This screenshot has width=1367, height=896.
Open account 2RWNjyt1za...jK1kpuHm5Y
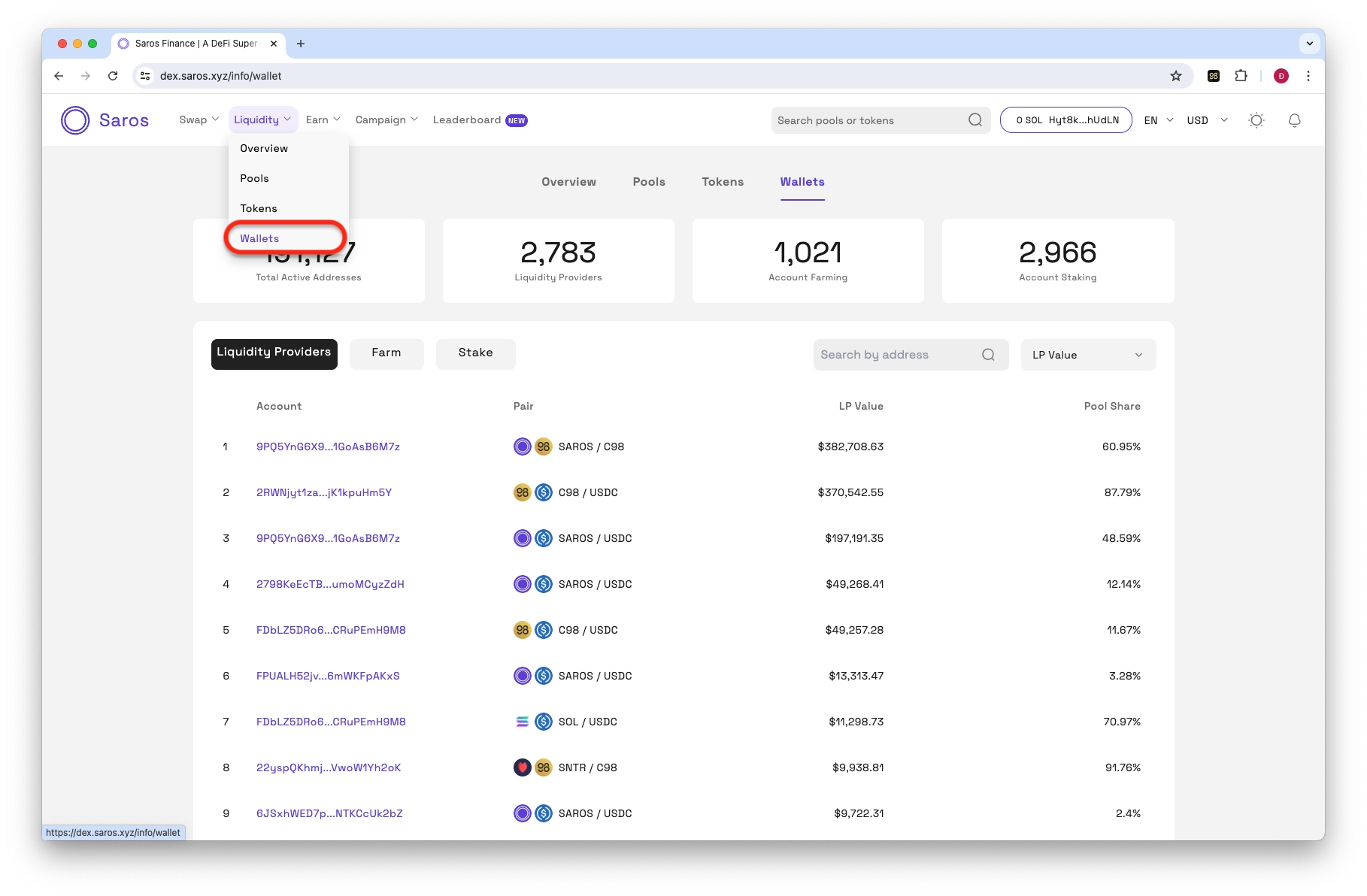tap(324, 492)
